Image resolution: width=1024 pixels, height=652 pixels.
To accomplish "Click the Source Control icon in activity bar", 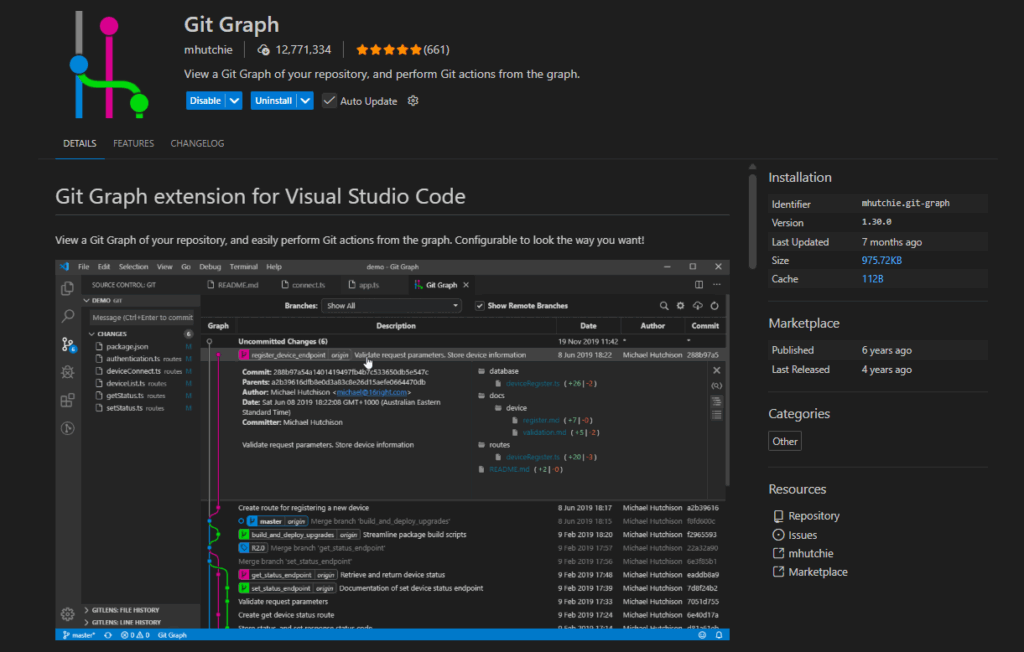I will point(68,345).
